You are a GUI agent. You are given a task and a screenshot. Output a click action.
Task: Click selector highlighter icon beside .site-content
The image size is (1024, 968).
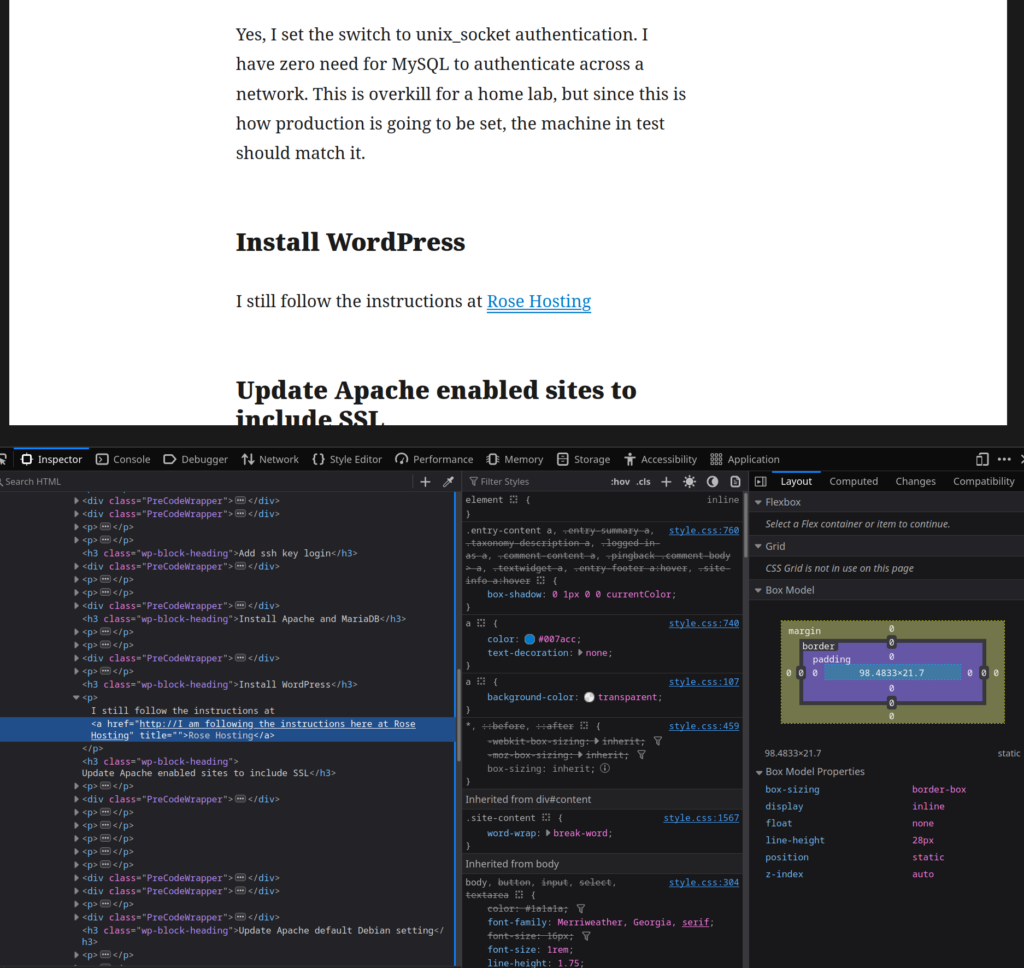click(546, 818)
